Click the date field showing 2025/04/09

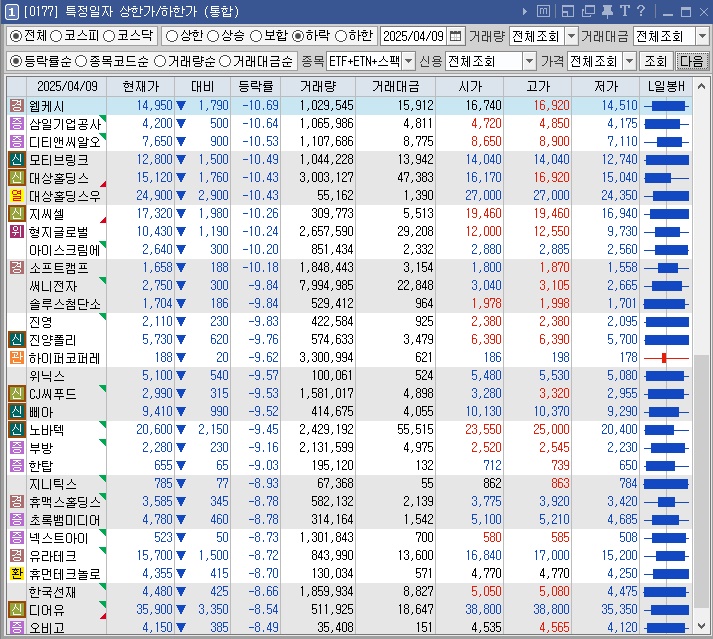pyautogui.click(x=413, y=36)
